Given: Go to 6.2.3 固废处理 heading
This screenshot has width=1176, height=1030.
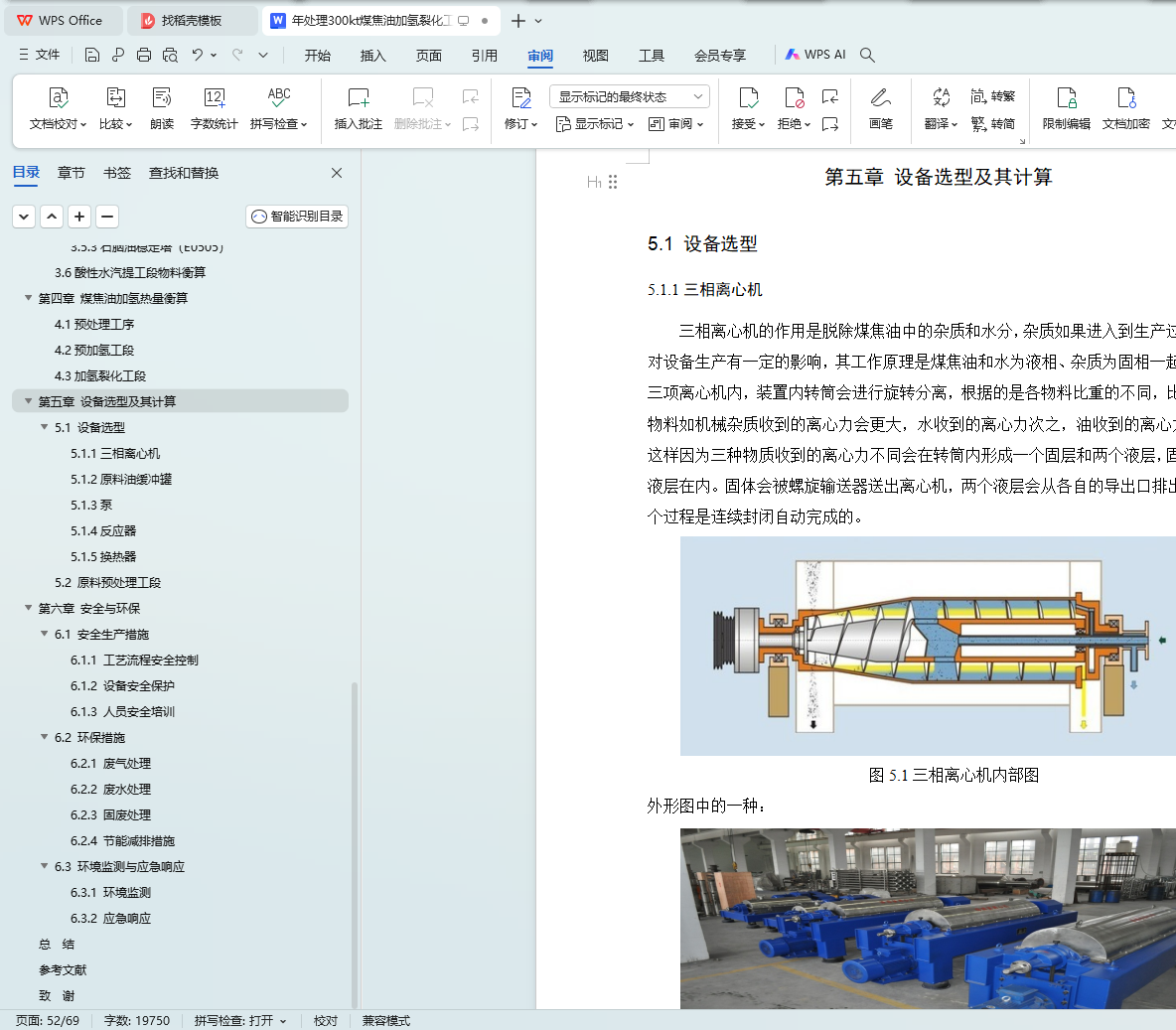Looking at the screenshot, I should [111, 814].
